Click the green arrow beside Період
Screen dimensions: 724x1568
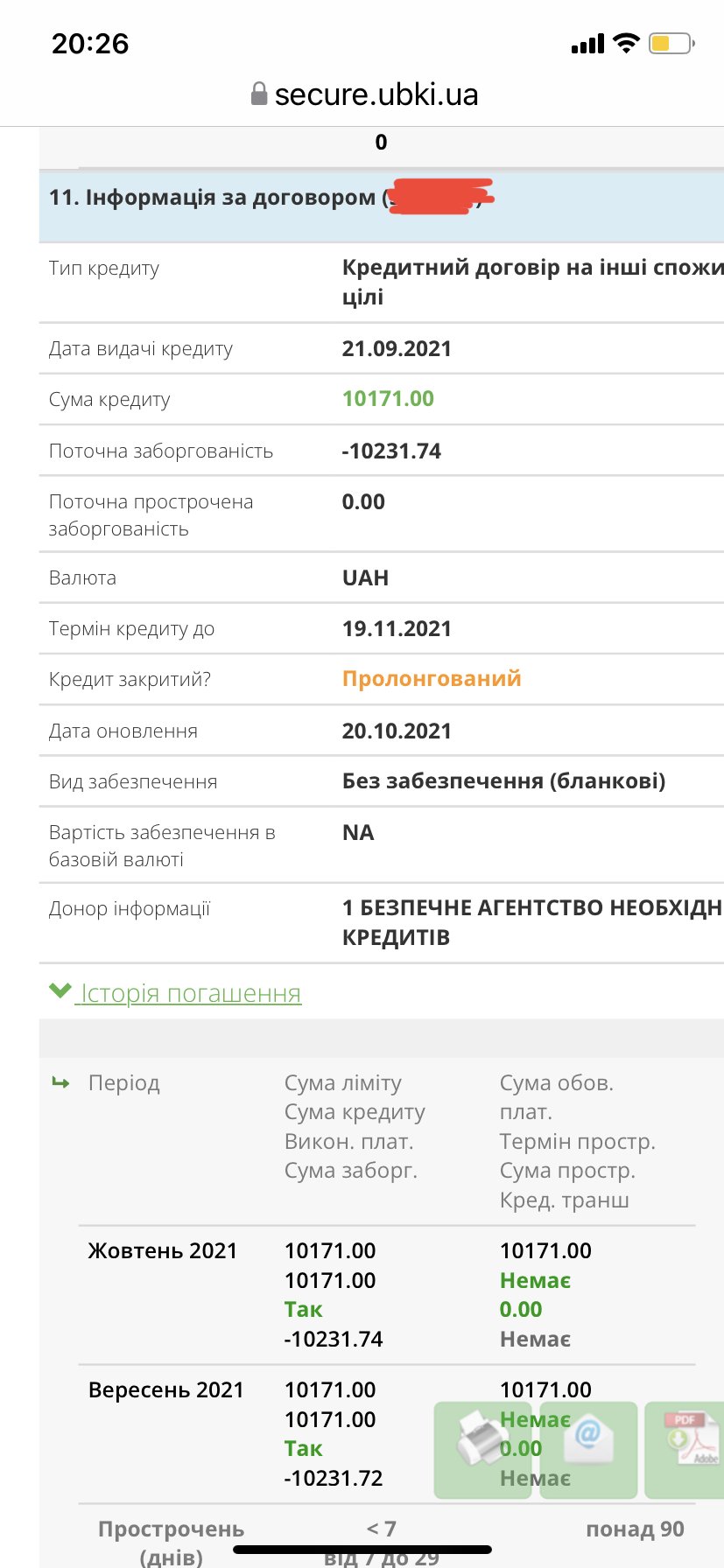(x=60, y=1083)
